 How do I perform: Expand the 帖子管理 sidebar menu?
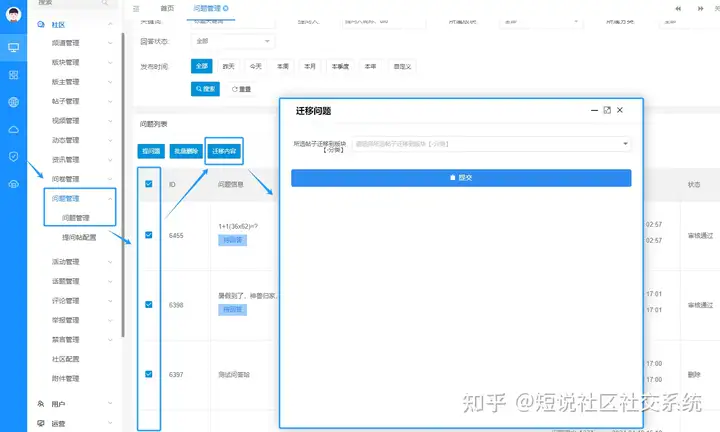(81, 101)
